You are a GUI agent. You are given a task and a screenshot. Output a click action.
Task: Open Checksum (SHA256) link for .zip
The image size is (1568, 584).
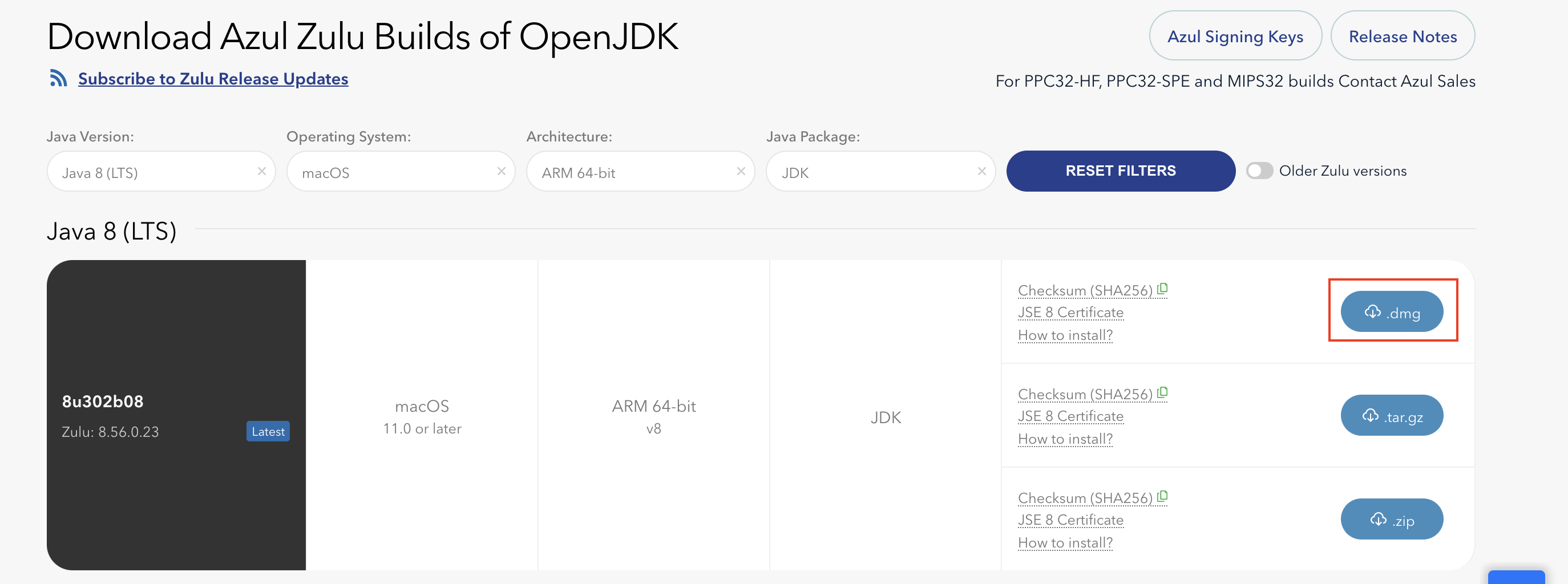point(1085,498)
